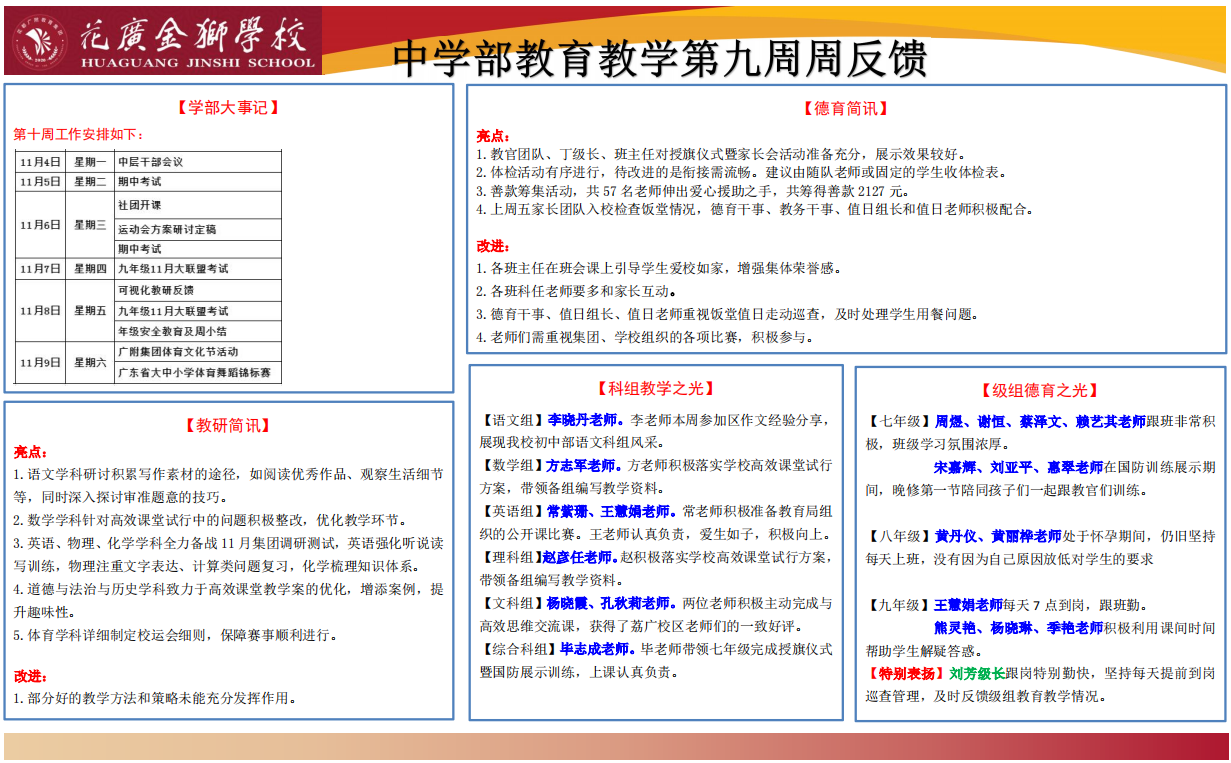Select the heading '【科组教学之光】'
Image resolution: width=1231 pixels, height=763 pixels.
(x=655, y=389)
